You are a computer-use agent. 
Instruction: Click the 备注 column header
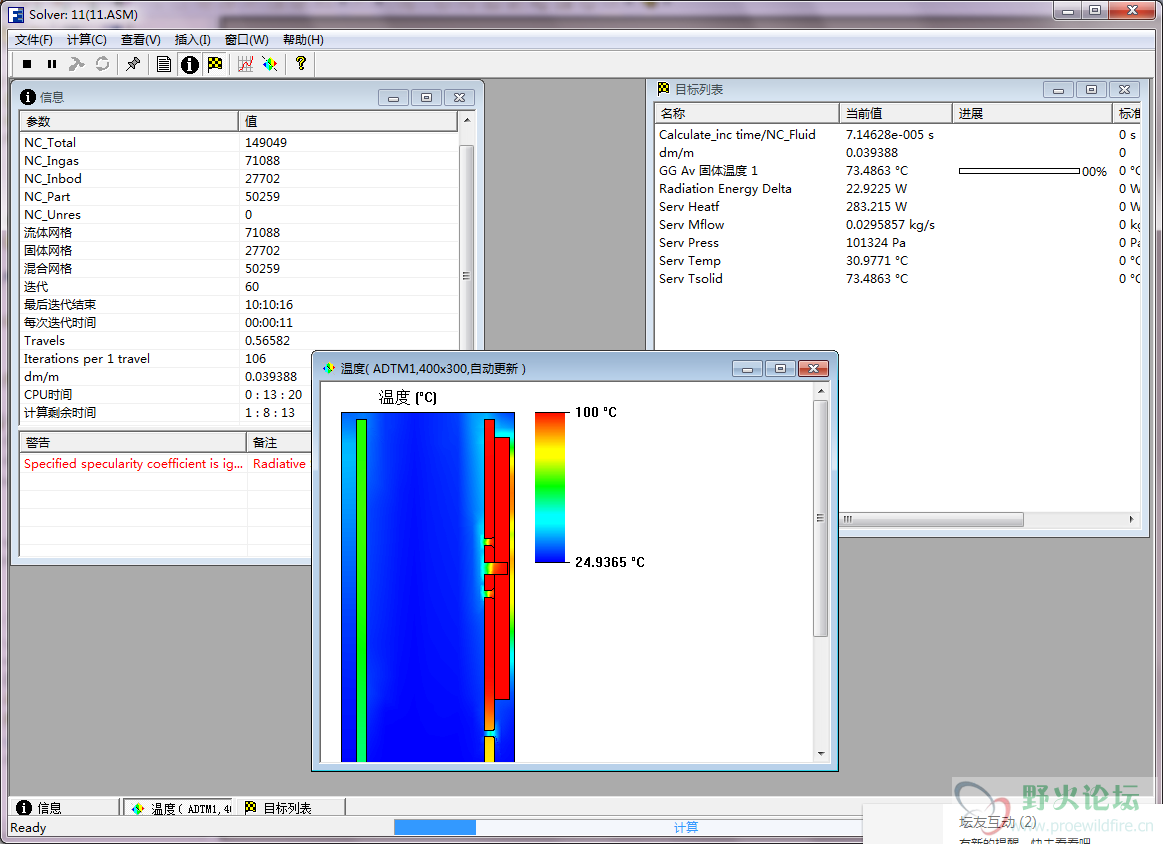click(279, 443)
